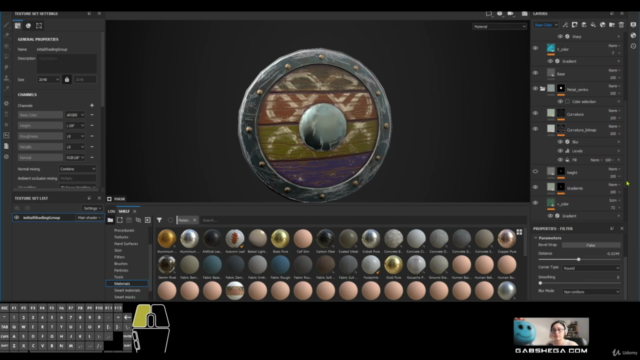This screenshot has width=640, height=360.
Task: Remove the Materials filter tag in Shelf search
Action: (x=195, y=220)
